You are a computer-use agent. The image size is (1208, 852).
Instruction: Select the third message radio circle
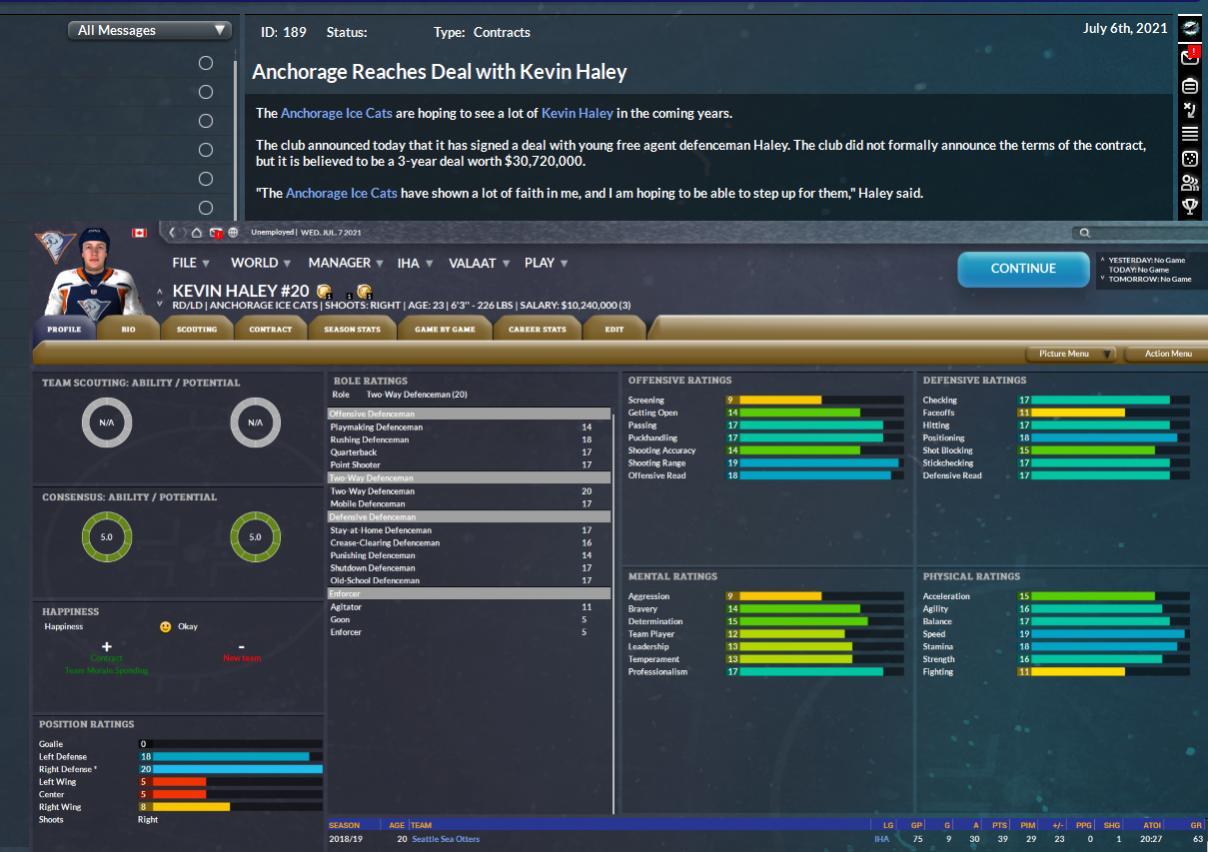pyautogui.click(x=206, y=121)
